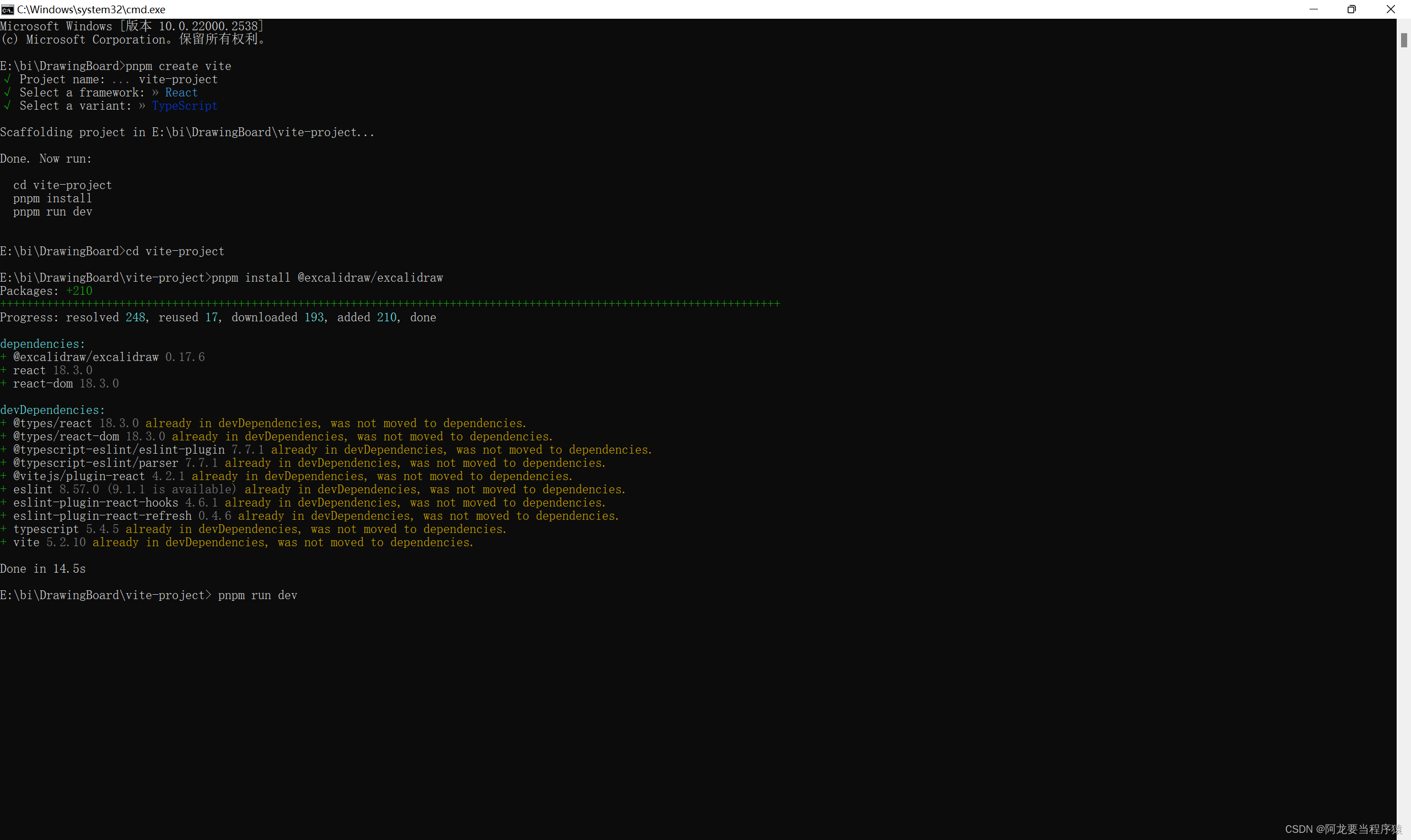Click the 'pnpm run dev' command at prompt
Viewport: 1411px width, 840px height.
[x=257, y=595]
